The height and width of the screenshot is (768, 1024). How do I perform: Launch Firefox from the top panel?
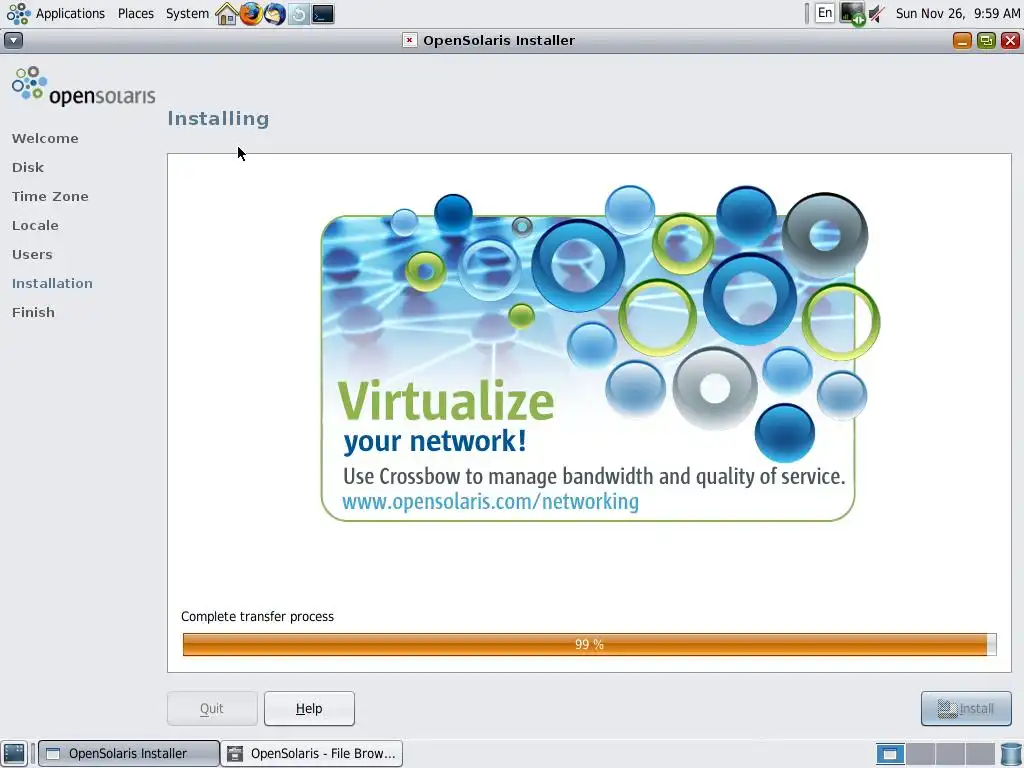coord(251,14)
